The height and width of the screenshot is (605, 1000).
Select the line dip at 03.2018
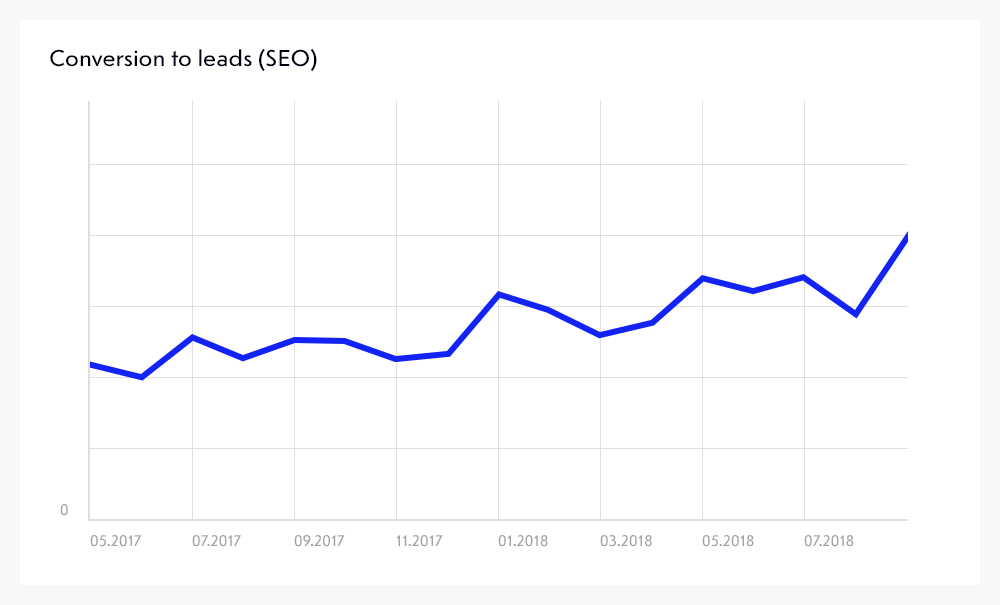pos(600,335)
